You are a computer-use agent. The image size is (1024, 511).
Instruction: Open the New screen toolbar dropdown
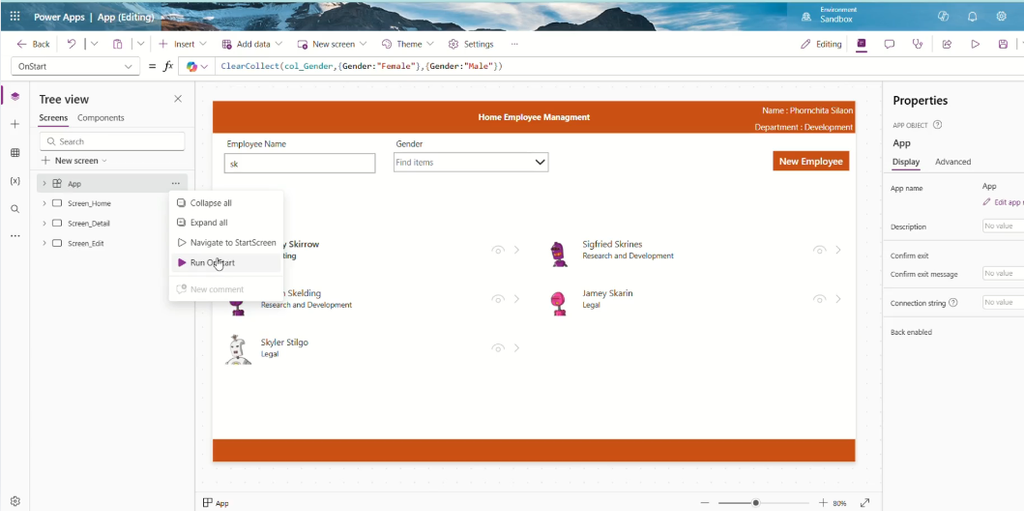[332, 44]
